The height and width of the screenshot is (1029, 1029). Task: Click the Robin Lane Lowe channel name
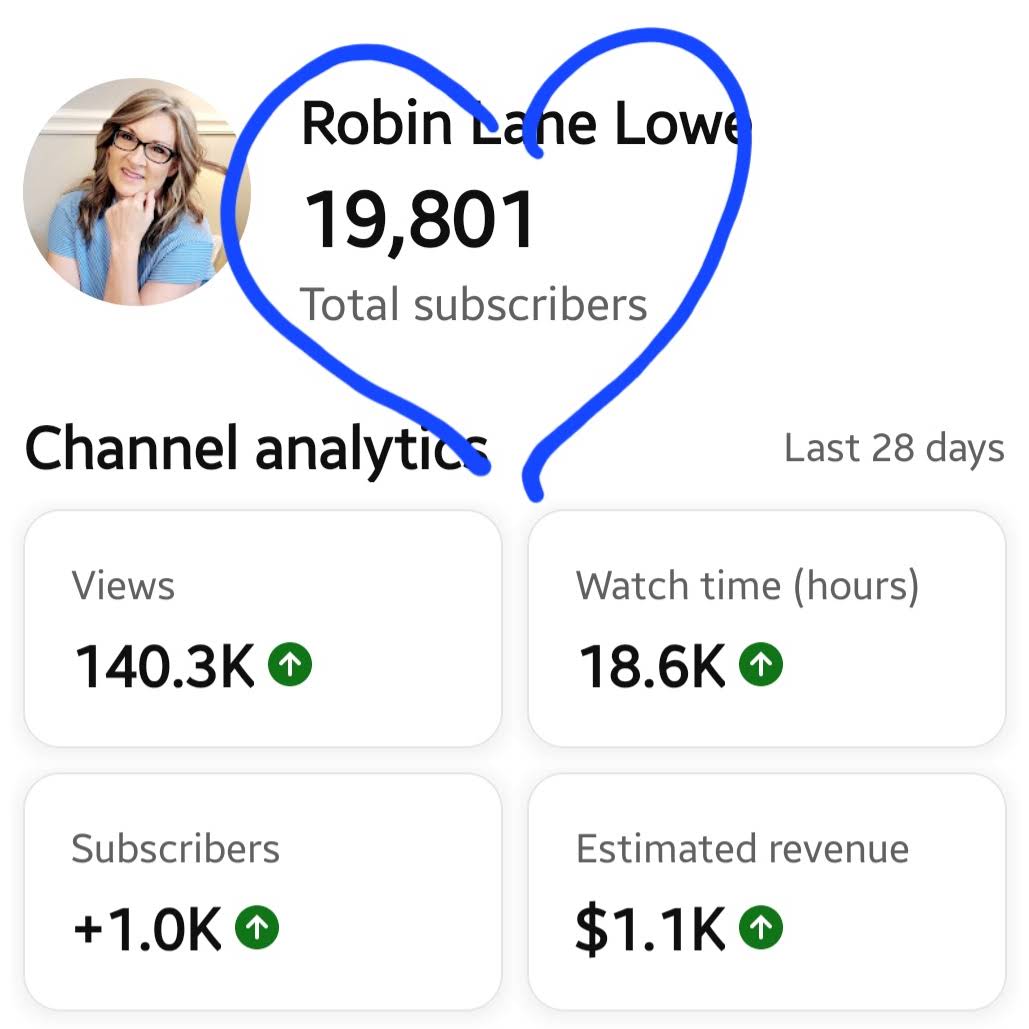pyautogui.click(x=526, y=123)
